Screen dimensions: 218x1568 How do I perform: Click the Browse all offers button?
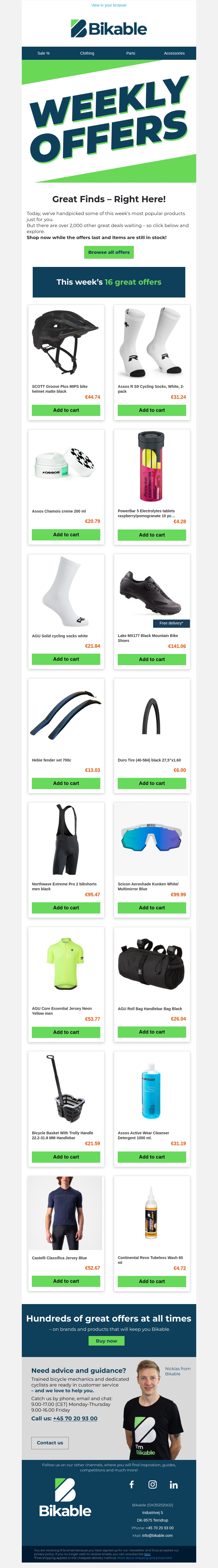(109, 252)
